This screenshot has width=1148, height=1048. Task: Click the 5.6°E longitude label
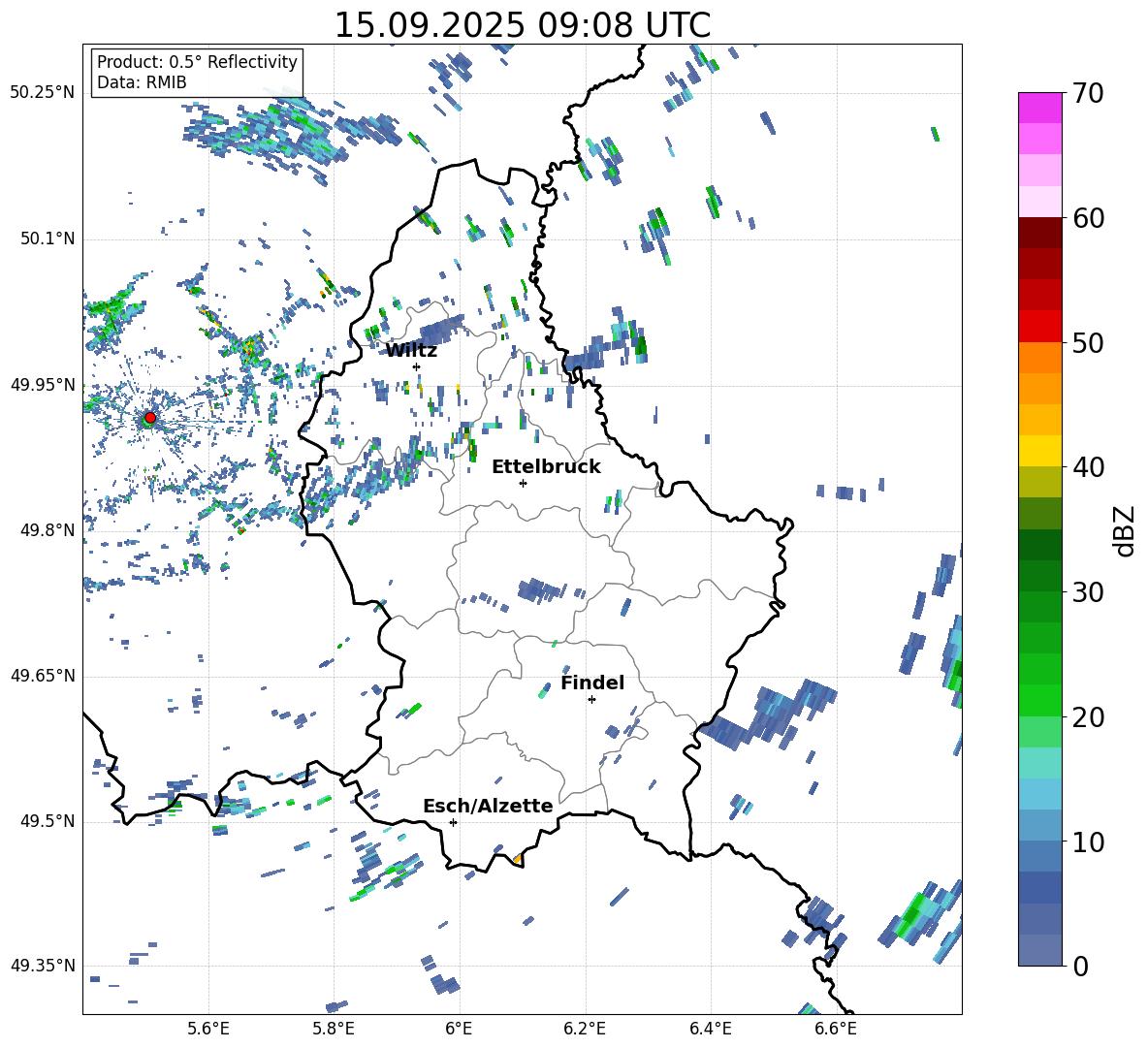(208, 1029)
